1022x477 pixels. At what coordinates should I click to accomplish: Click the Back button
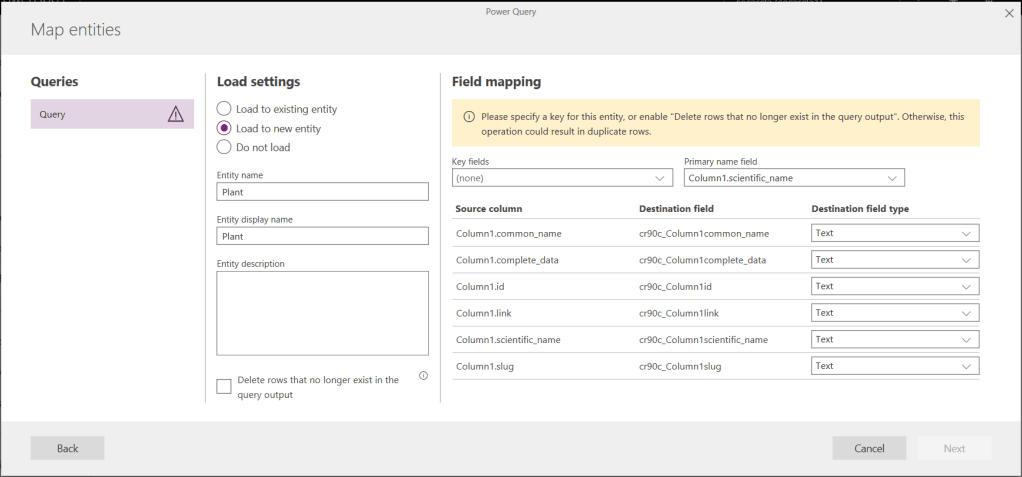click(67, 448)
